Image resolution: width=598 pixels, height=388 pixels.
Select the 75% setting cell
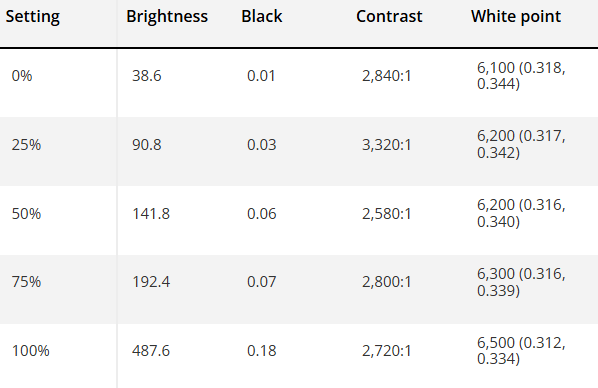26,282
